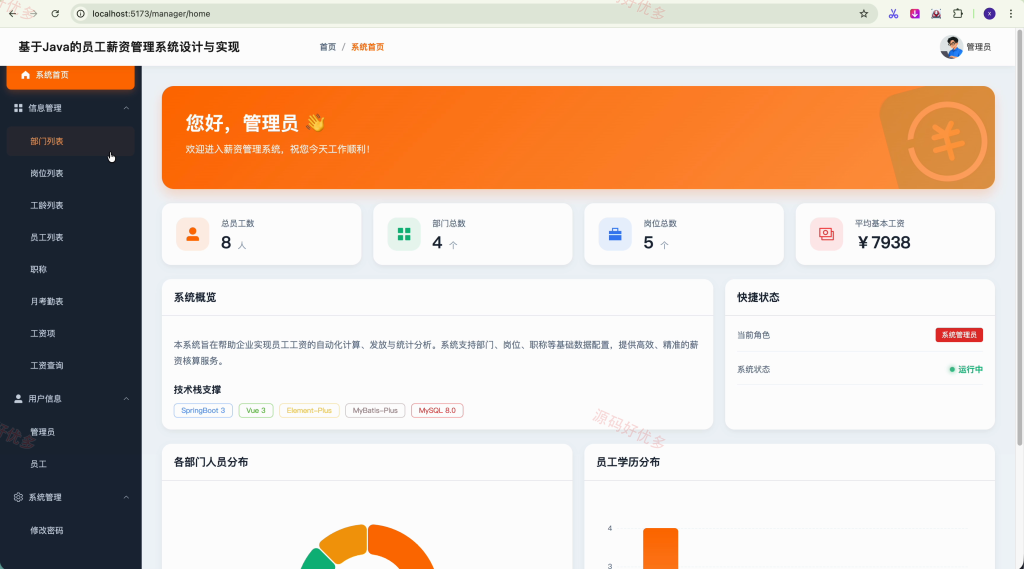Screen dimensions: 1024x569
Task: Click the home icon beside 系统首页
Action: coord(25,75)
